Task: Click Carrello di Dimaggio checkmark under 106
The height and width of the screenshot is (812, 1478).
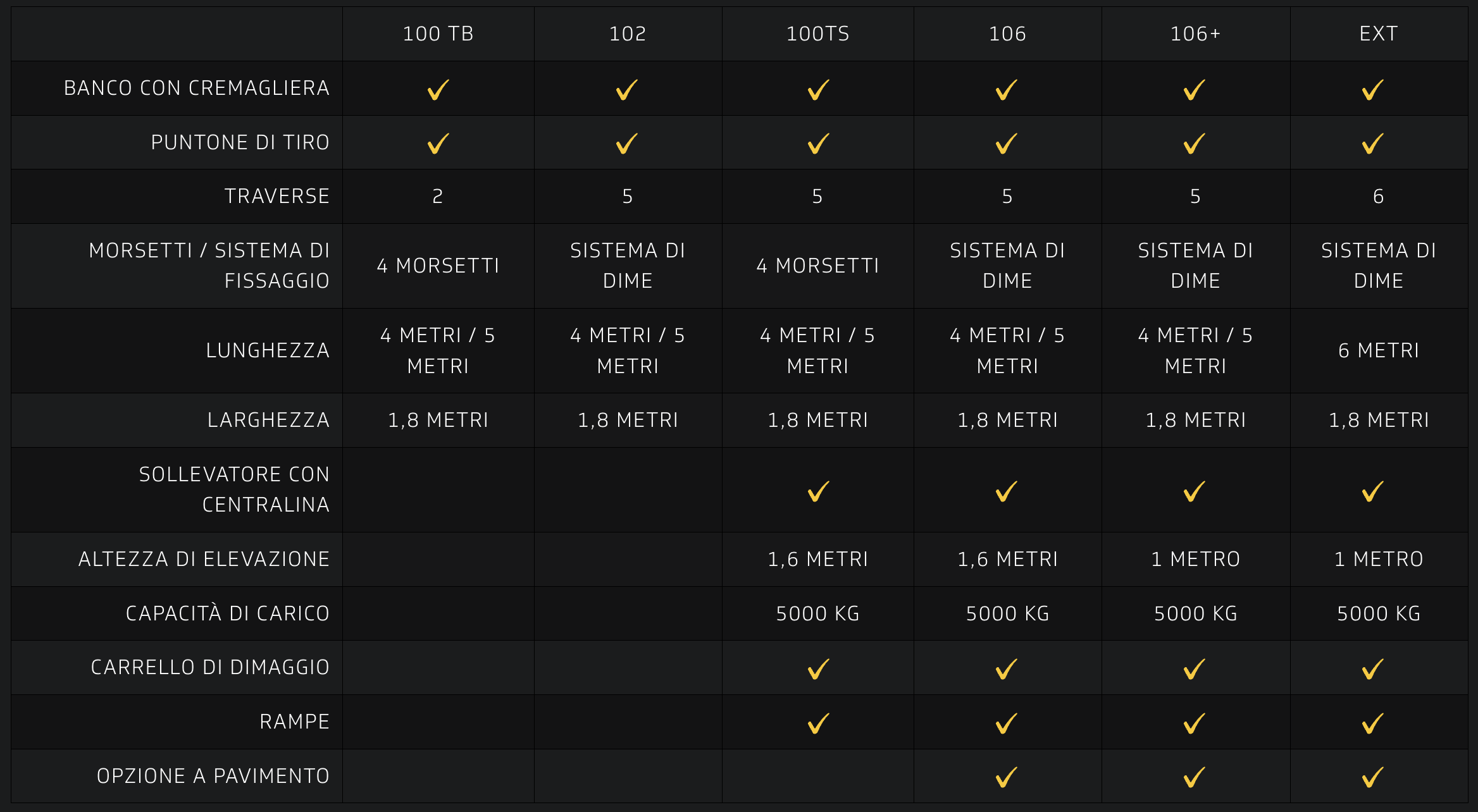Action: click(x=1007, y=668)
